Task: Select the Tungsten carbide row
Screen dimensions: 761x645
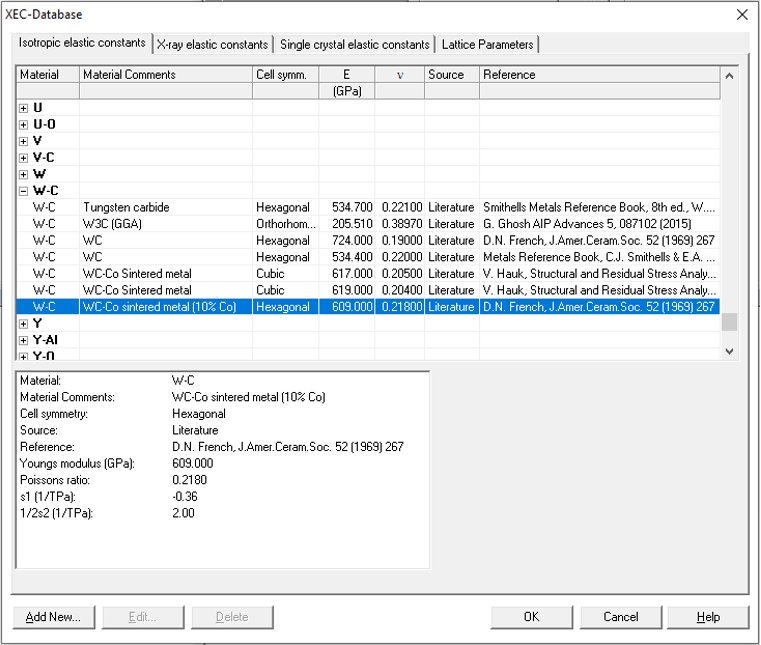Action: point(126,207)
